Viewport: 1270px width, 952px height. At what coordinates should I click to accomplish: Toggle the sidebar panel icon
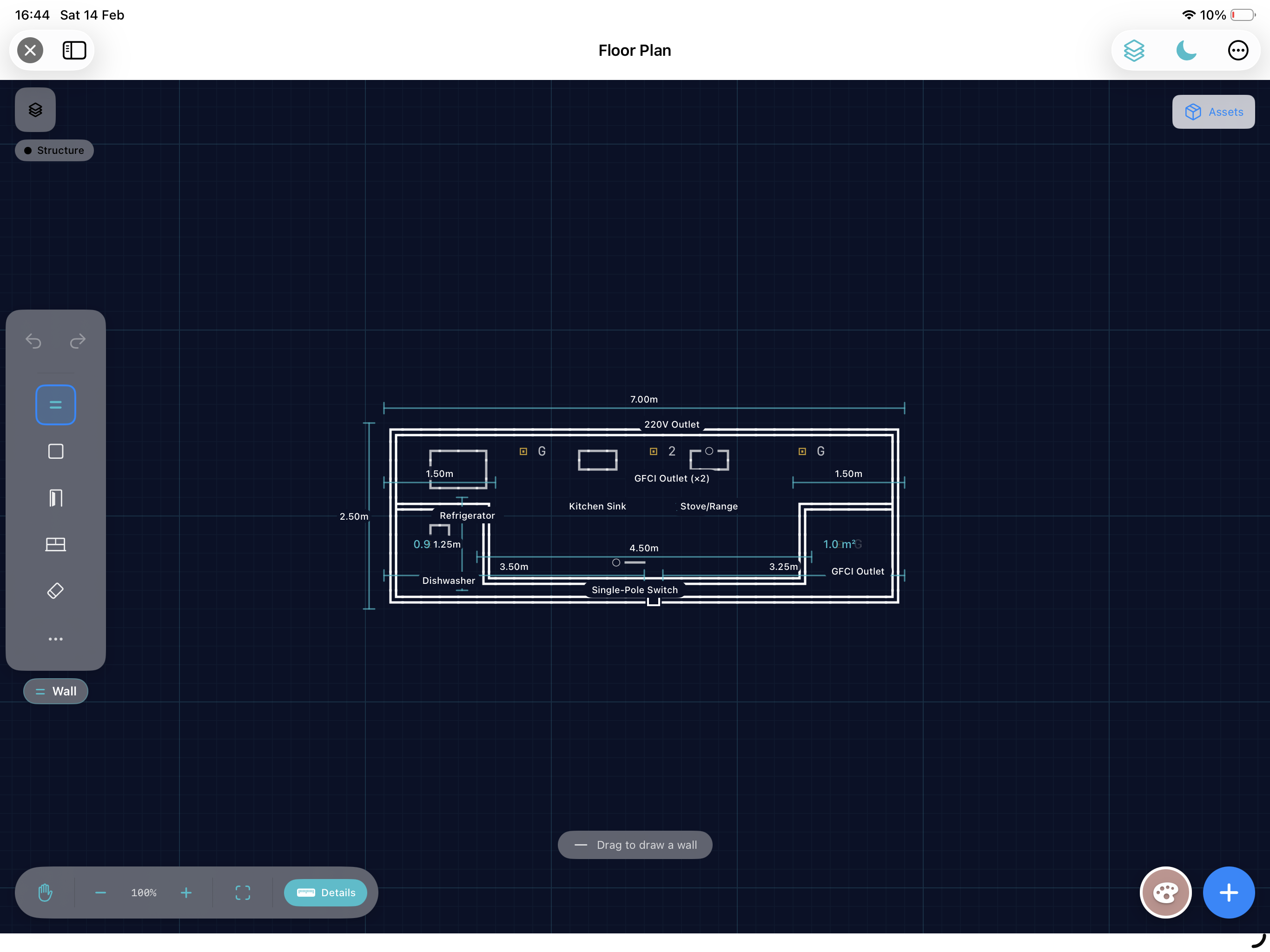coord(74,50)
